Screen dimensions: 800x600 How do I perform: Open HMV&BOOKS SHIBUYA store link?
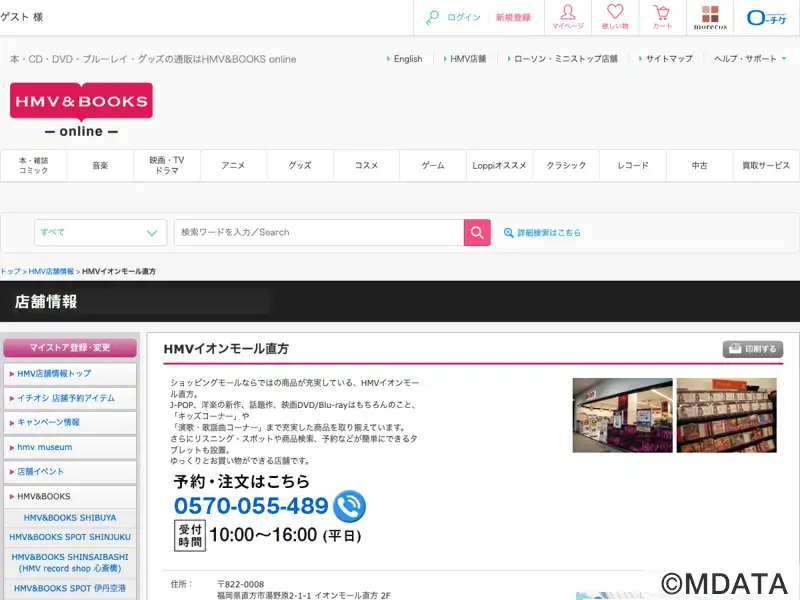[x=70, y=518]
